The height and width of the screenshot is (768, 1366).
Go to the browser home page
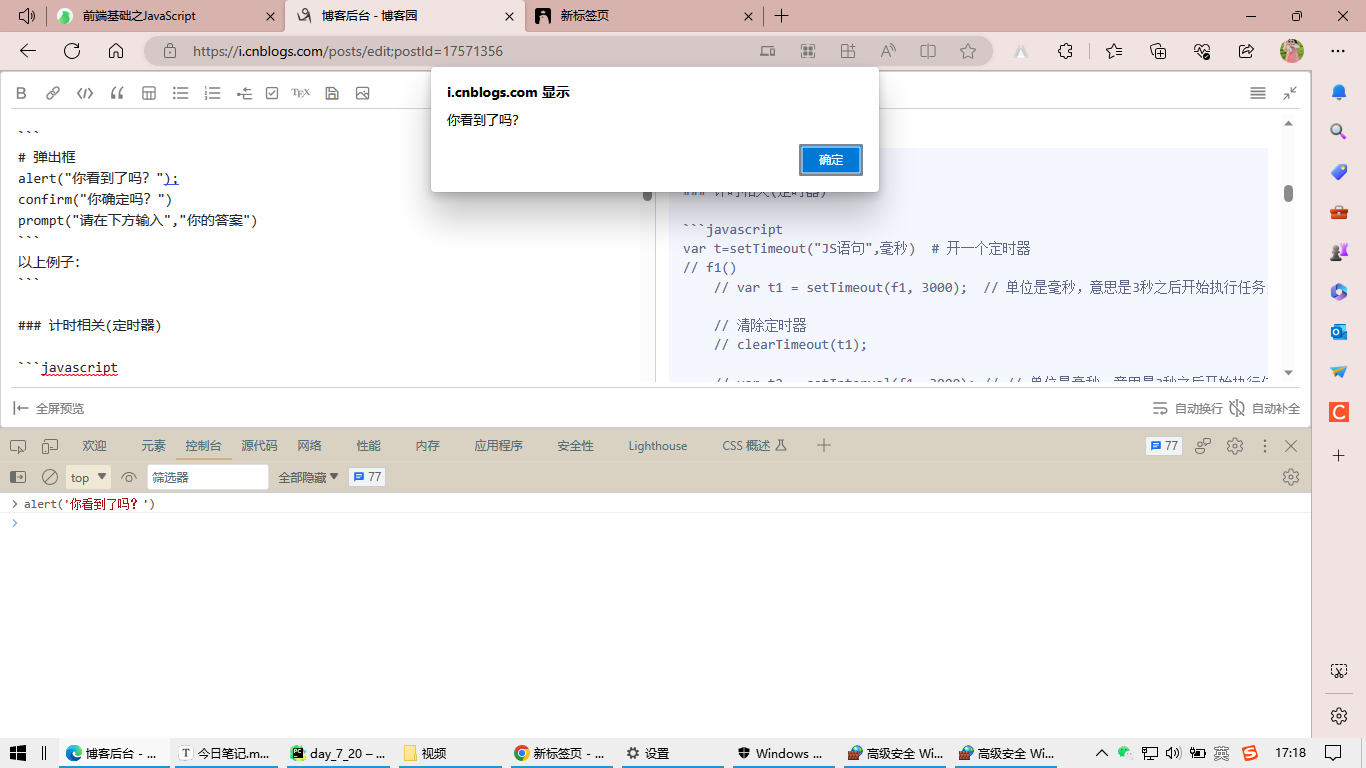[x=116, y=51]
